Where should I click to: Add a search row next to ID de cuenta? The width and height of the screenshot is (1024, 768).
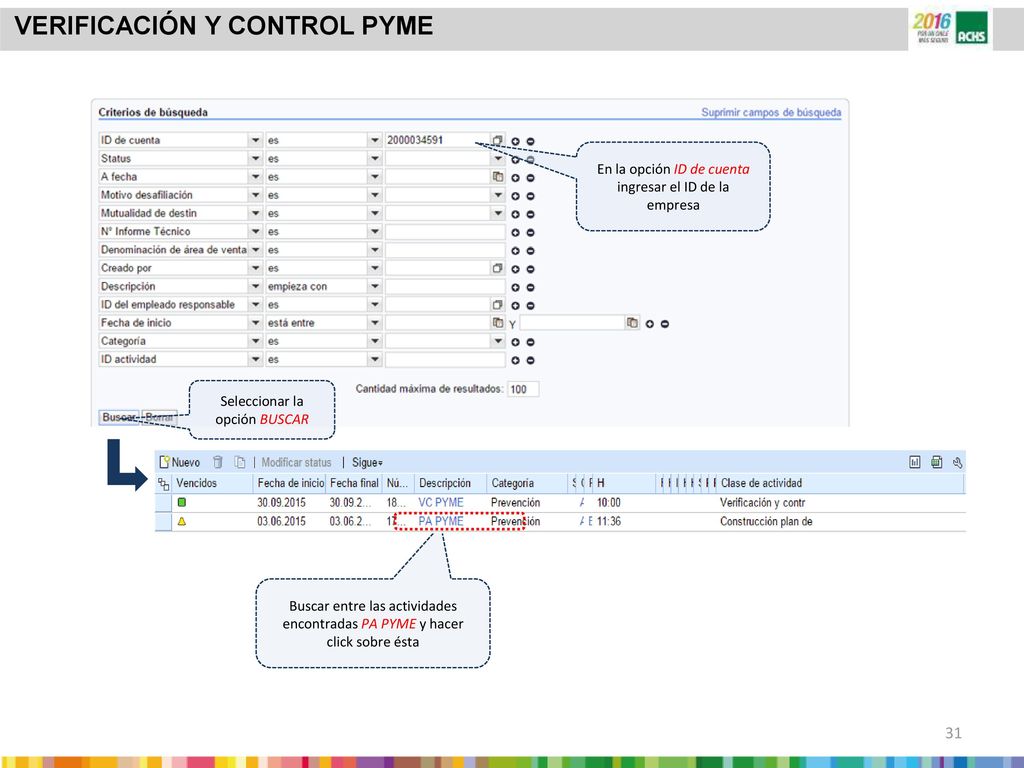point(515,141)
